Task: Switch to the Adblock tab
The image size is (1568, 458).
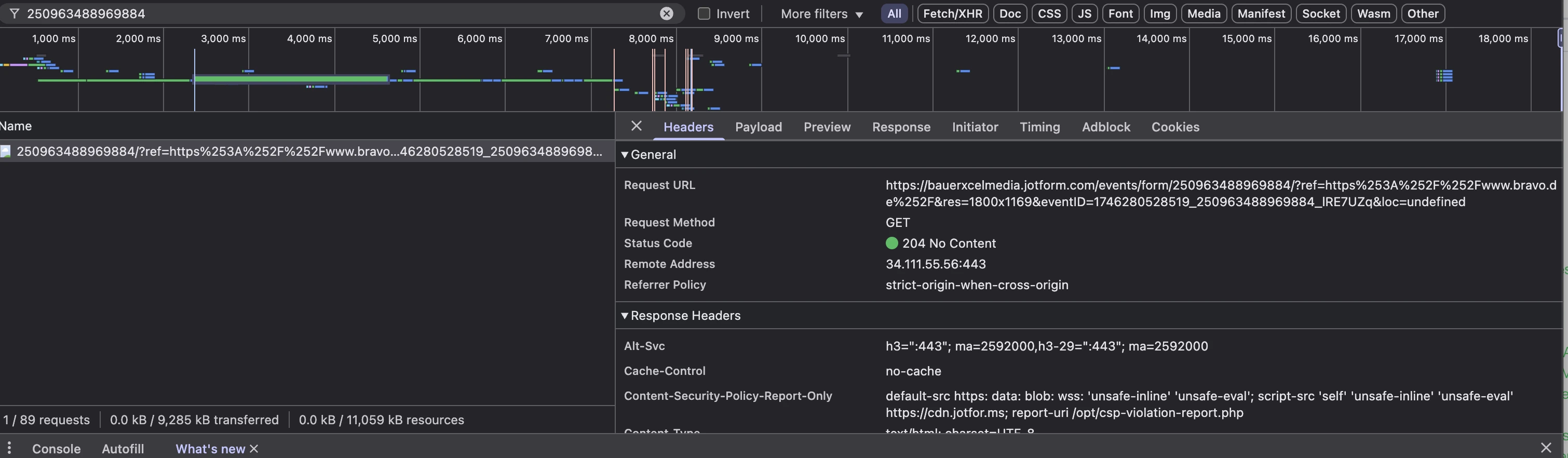Action: tap(1105, 127)
